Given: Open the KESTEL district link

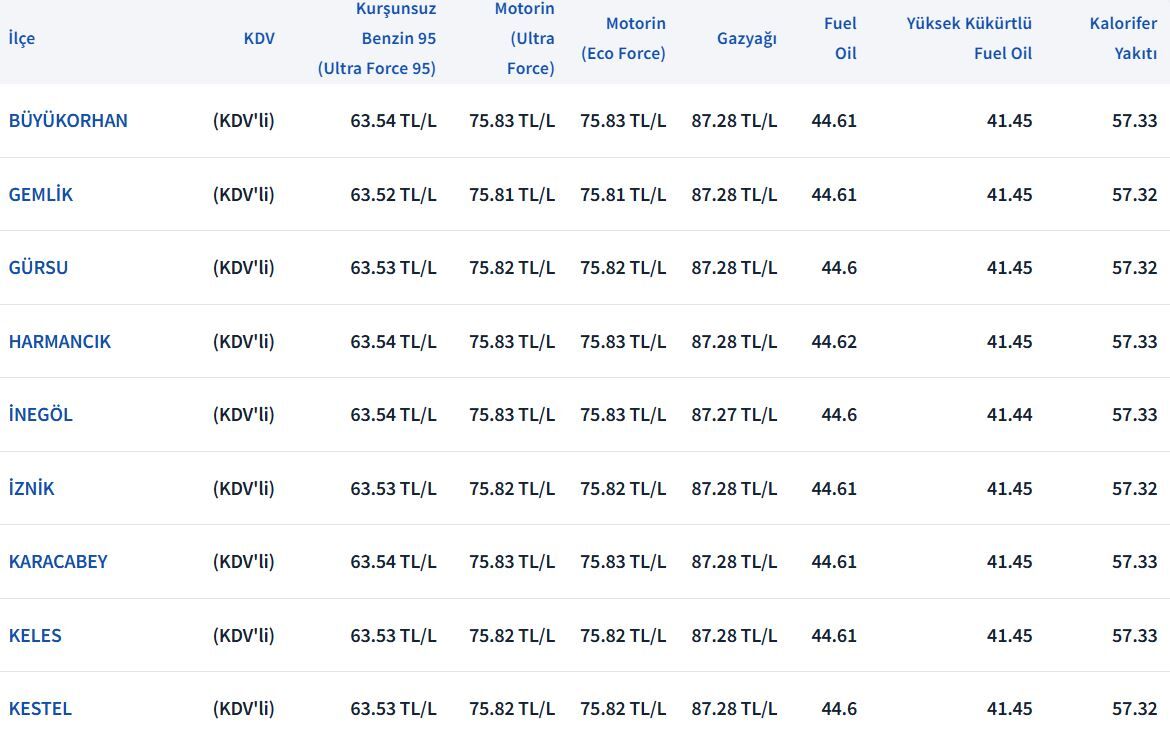Looking at the screenshot, I should tap(40, 709).
